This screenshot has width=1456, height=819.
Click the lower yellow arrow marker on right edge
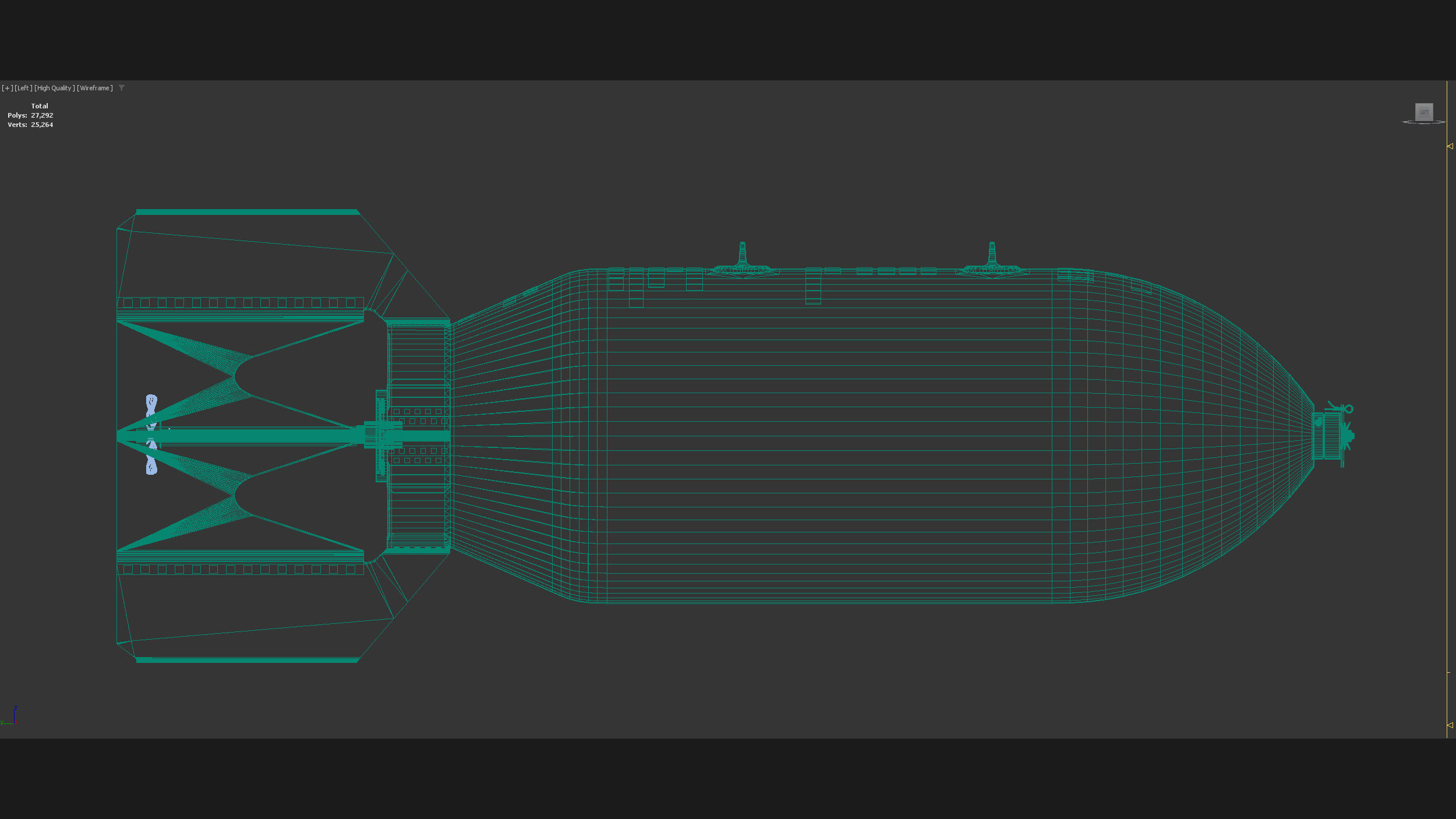(1450, 725)
